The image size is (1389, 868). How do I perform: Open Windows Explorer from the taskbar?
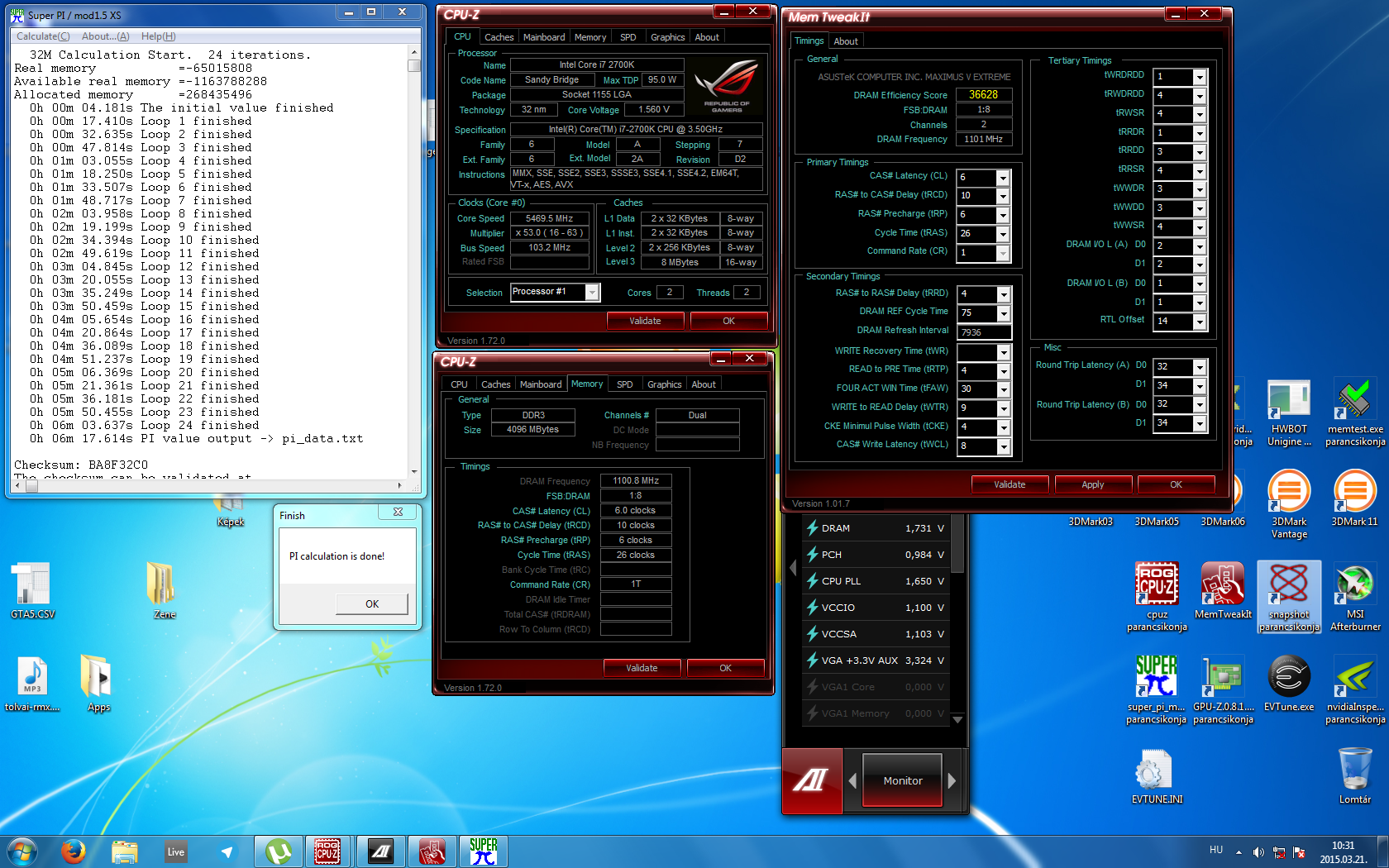pos(125,851)
